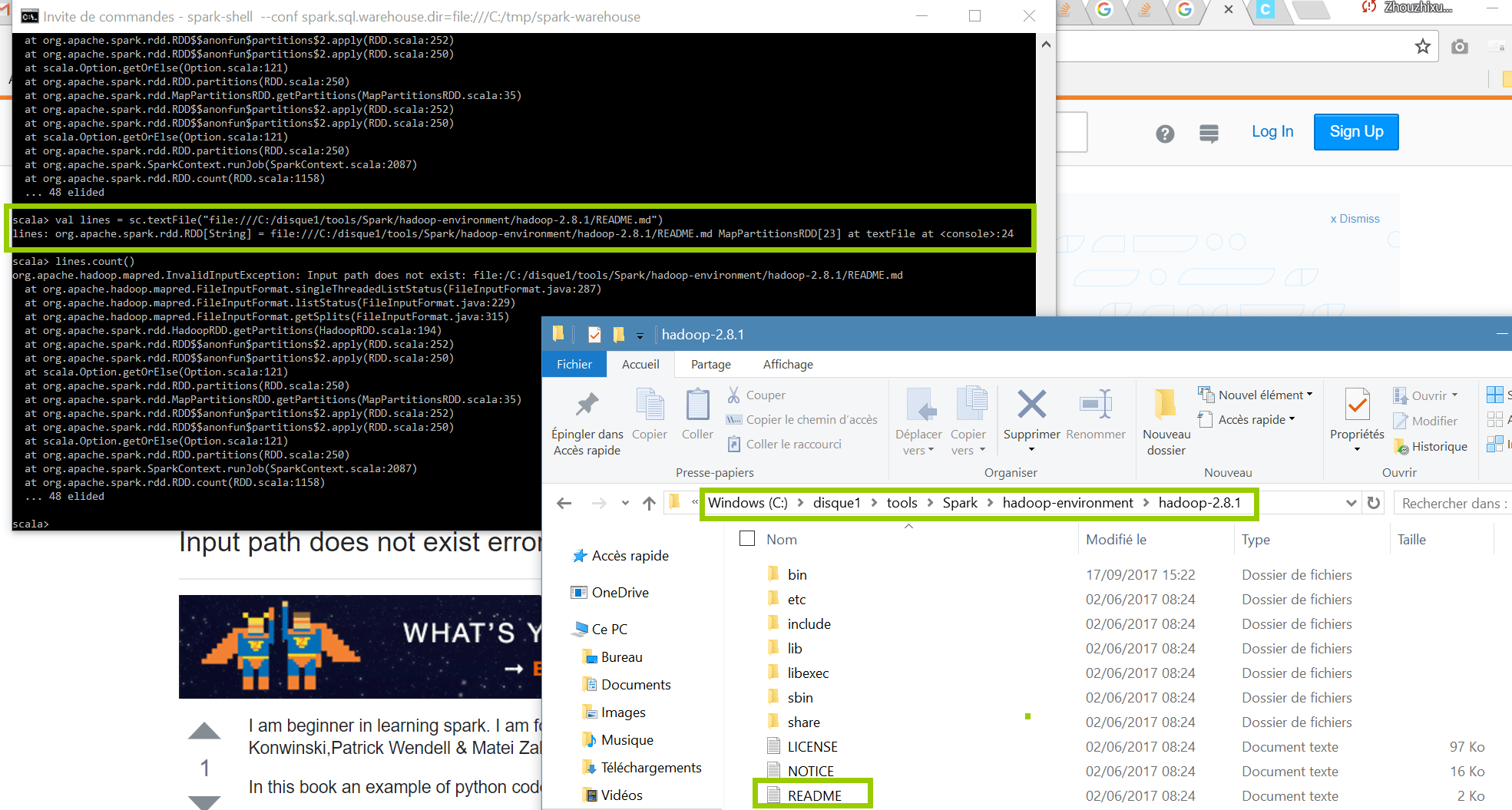Expand the chevron after Spark in breadcrumb

(x=990, y=503)
